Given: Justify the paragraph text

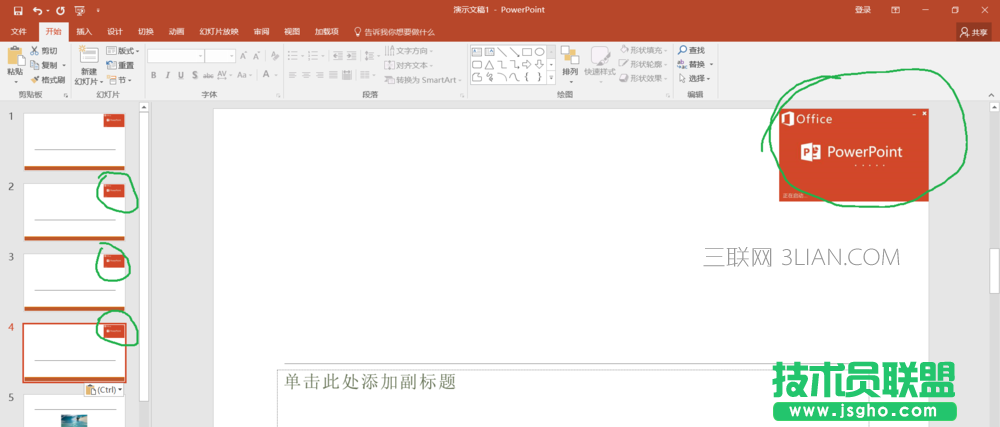Looking at the screenshot, I should (x=333, y=75).
